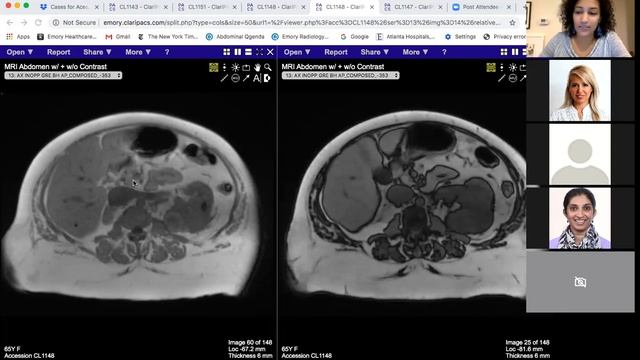Expand the series selector dropdown in right viewer
The image size is (640, 360).
point(340,76)
